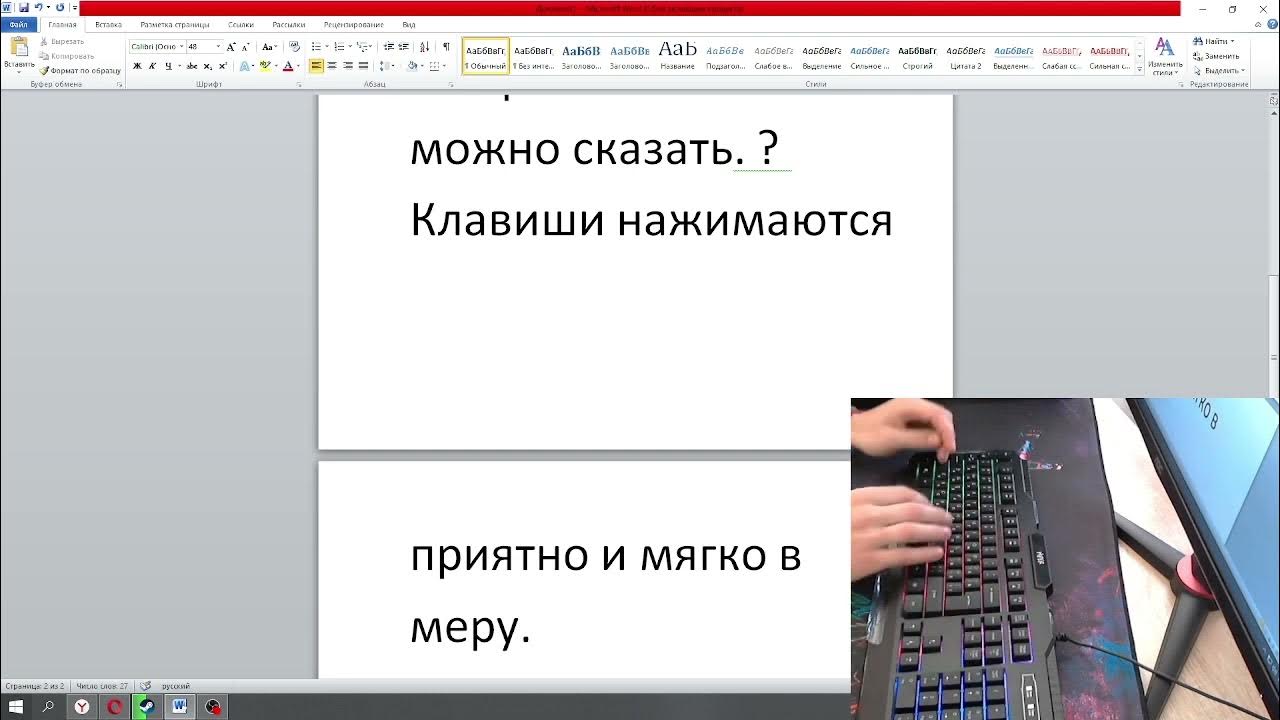Expand styles gallery more arrow
Screen dimensions: 1280x720
[x=1139, y=69]
